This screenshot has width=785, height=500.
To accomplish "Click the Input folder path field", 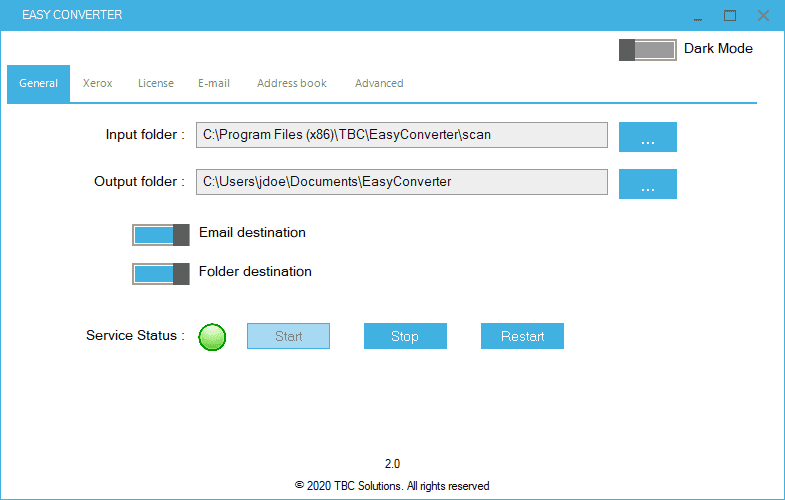I will coord(401,135).
